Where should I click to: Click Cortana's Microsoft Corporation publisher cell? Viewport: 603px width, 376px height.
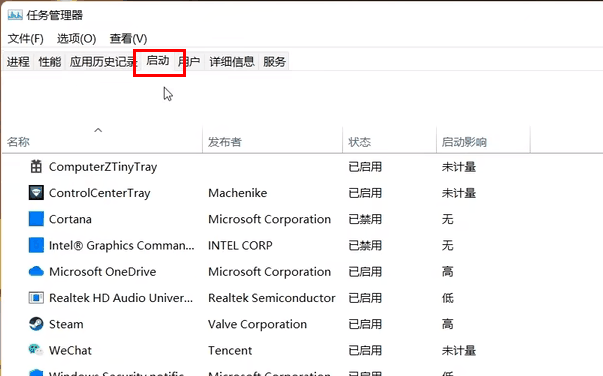coord(270,219)
